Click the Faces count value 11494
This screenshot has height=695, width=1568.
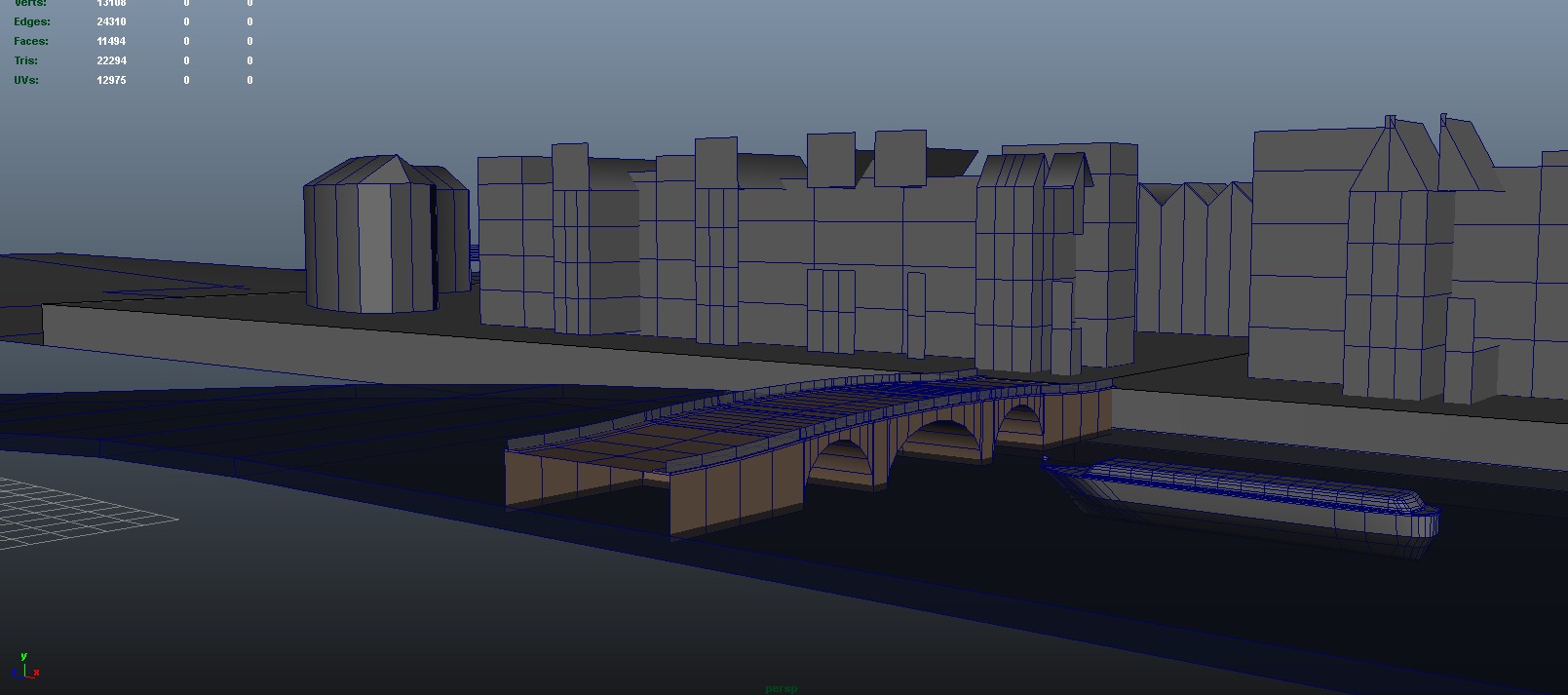tap(111, 41)
